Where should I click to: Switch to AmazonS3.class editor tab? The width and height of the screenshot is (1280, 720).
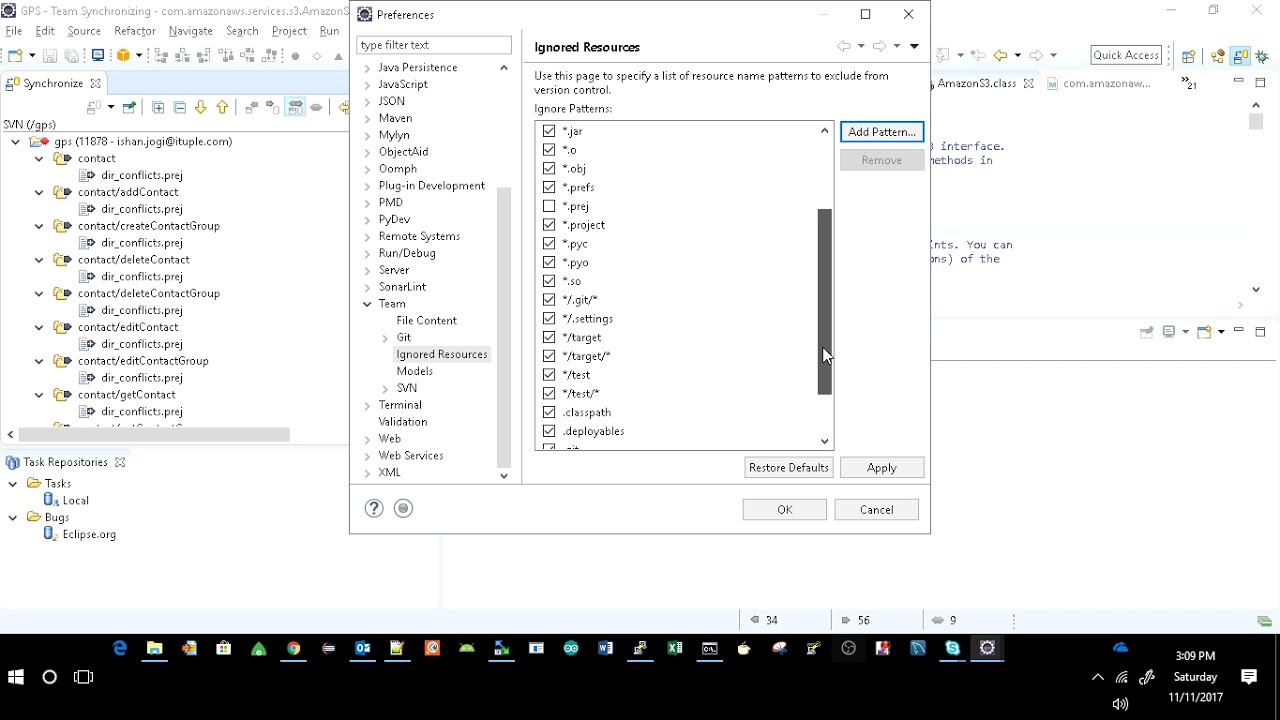[x=978, y=83]
